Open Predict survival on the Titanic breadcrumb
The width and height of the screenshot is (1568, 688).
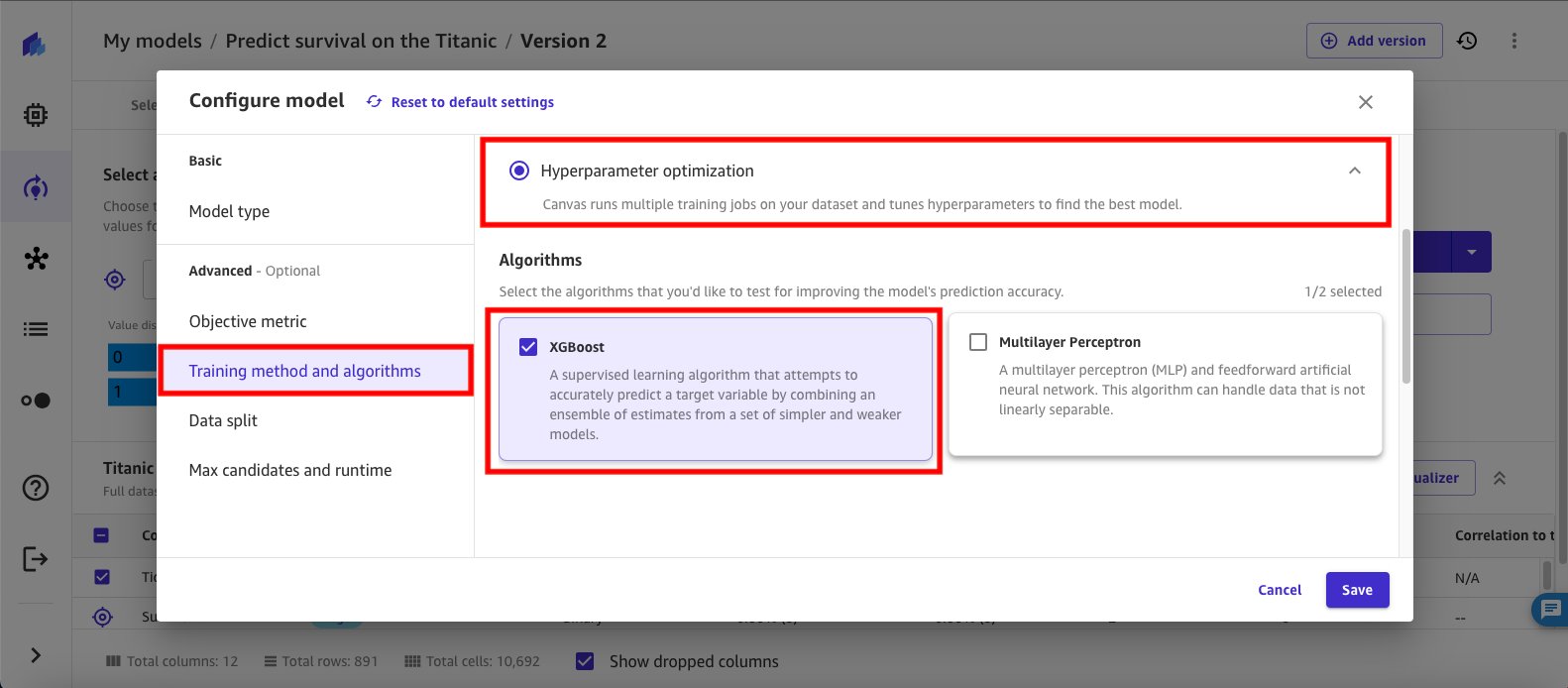point(361,41)
